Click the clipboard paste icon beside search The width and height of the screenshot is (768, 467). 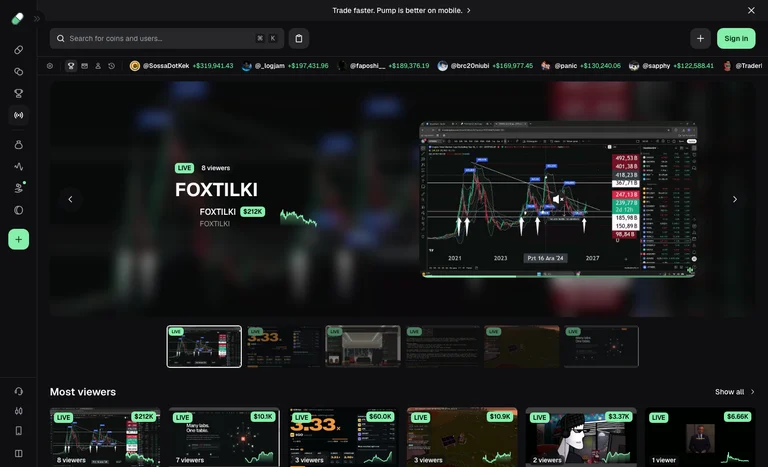[x=299, y=38]
